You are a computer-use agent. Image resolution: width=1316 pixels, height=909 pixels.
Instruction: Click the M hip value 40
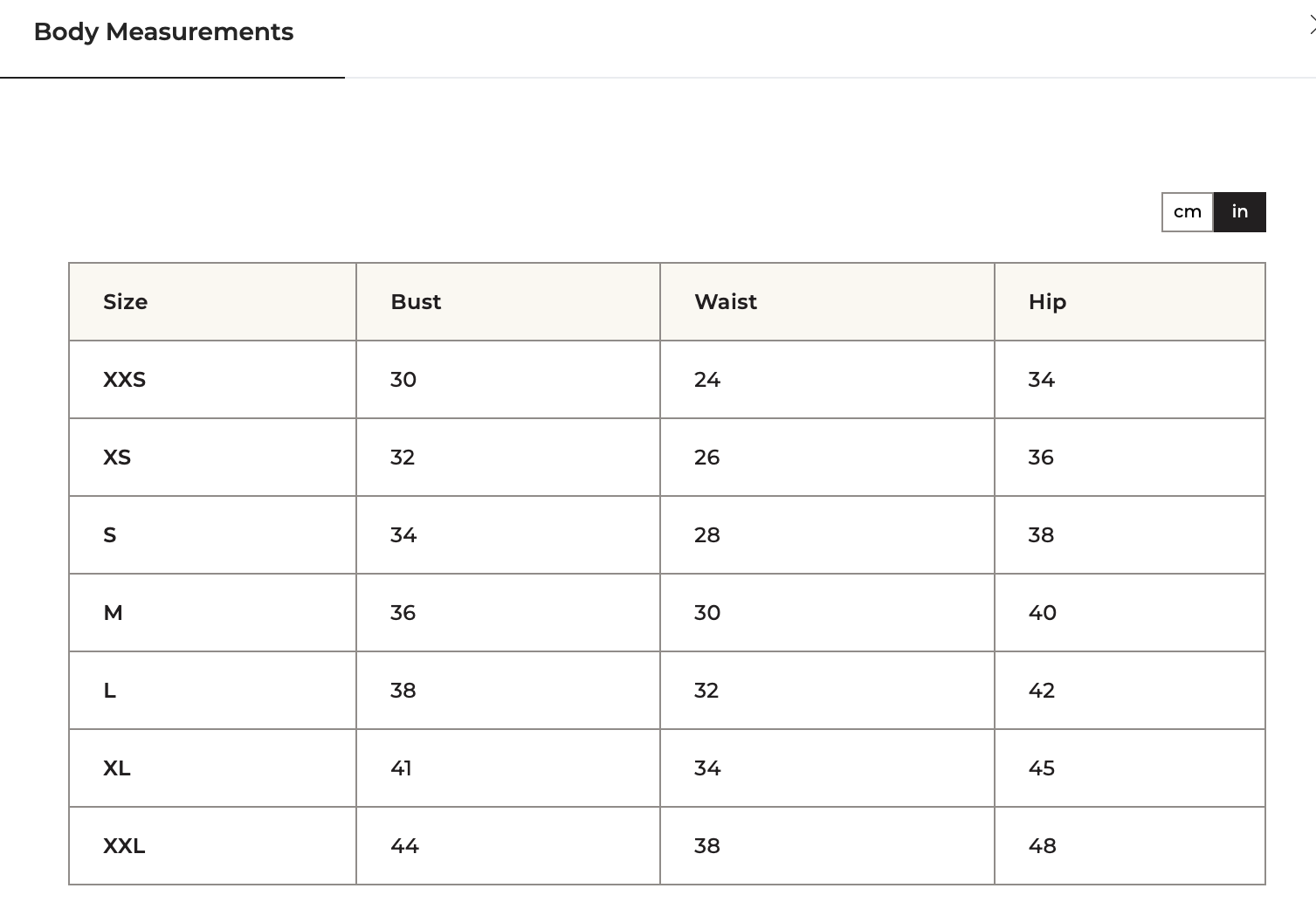[x=1043, y=613]
